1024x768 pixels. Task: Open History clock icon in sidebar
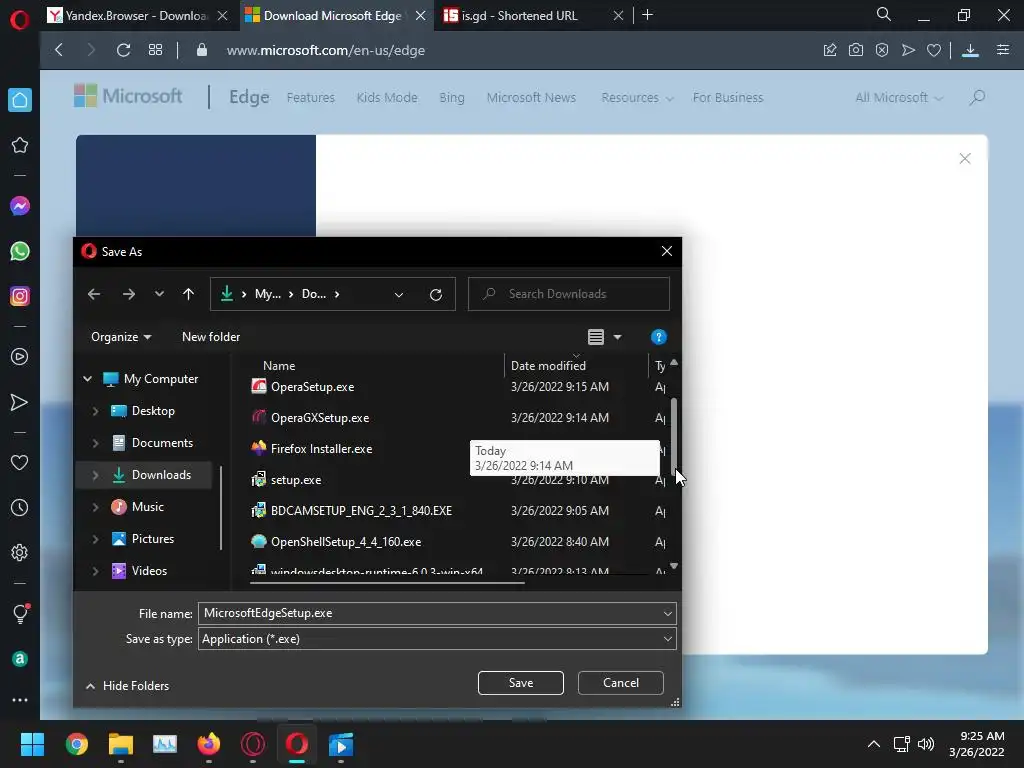point(20,507)
